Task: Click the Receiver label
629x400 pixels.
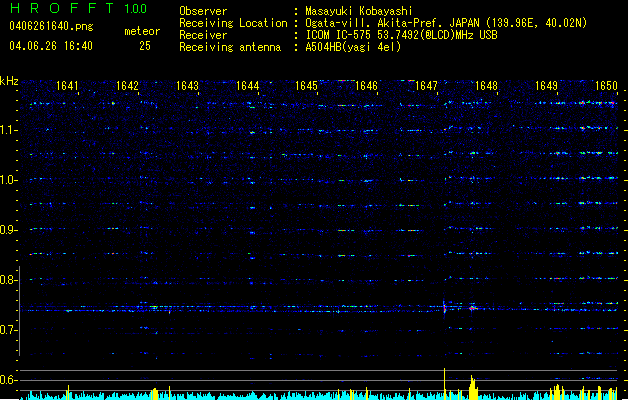Action: pyautogui.click(x=203, y=35)
